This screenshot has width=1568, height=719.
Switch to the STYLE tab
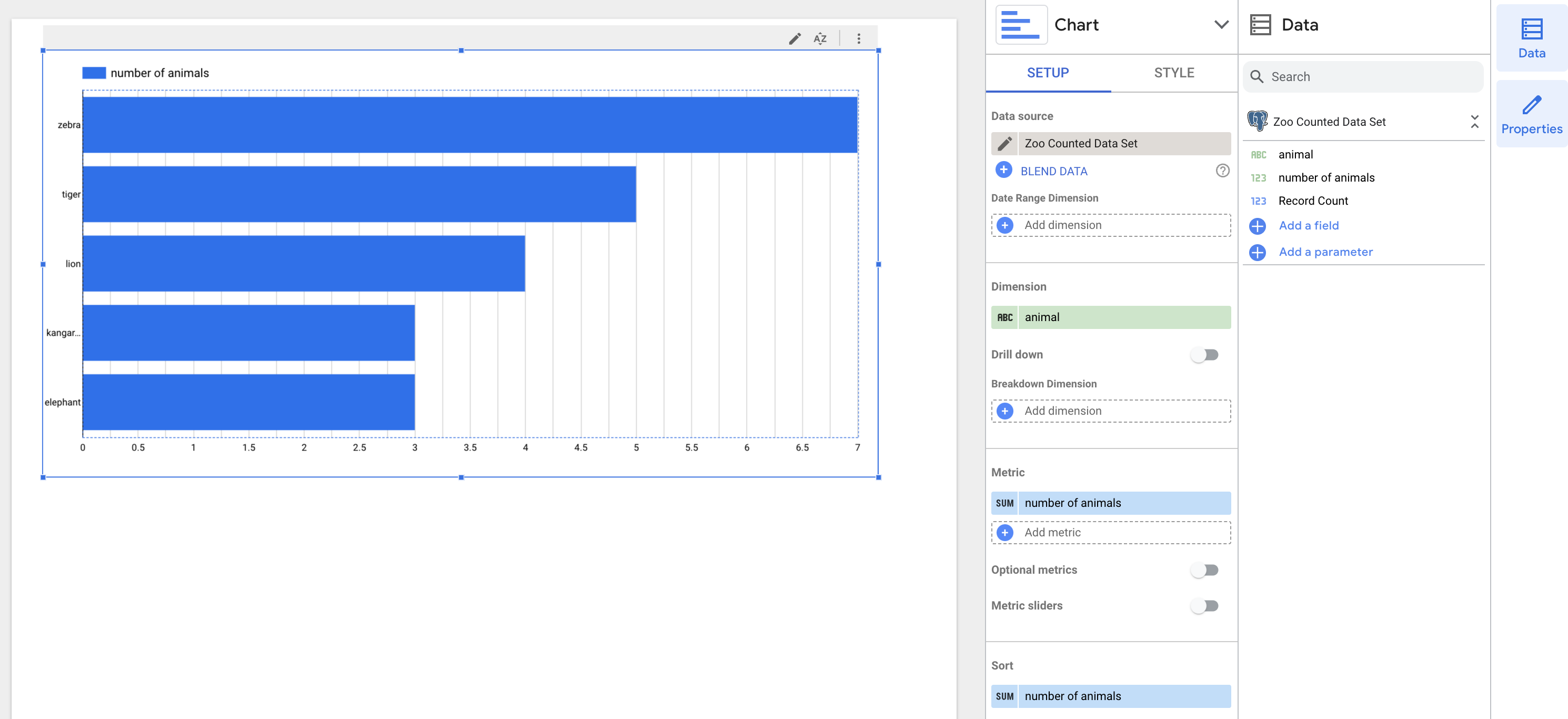[1173, 73]
